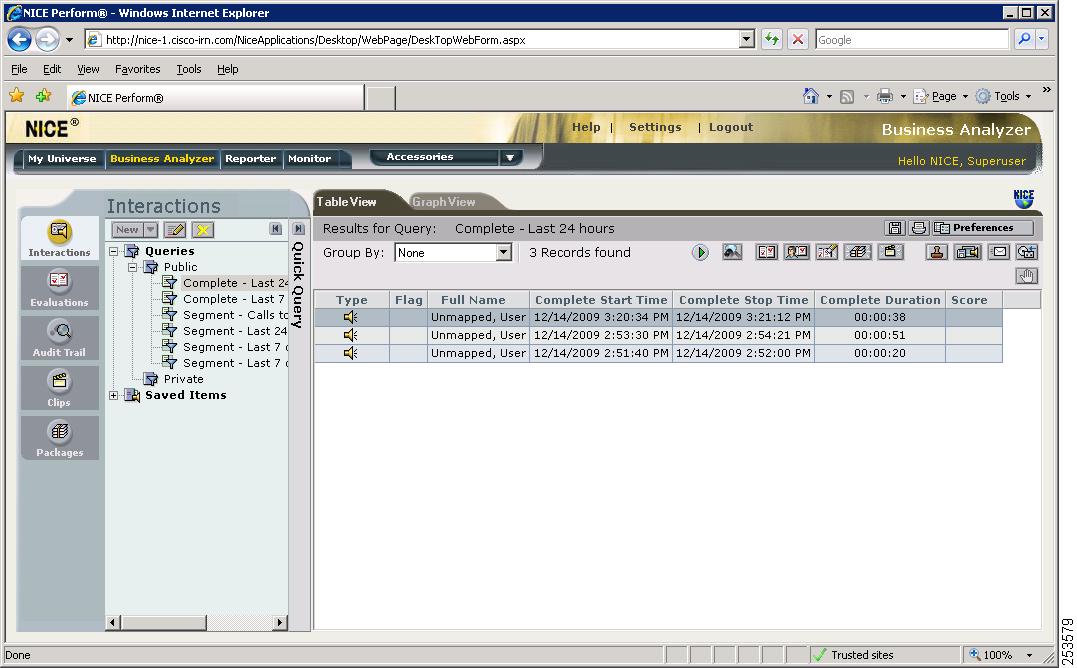Open the zoom level dropdown arrow
1077x668 pixels.
1029,655
